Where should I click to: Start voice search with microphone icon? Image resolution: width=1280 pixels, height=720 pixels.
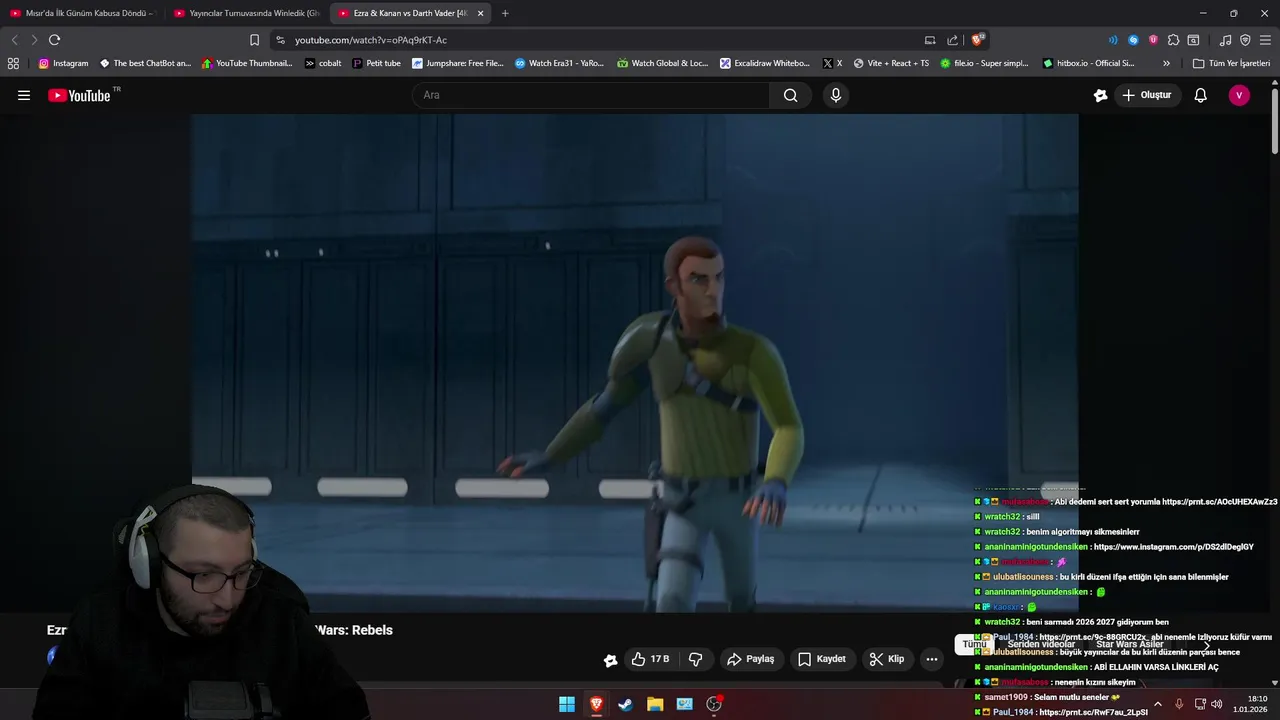[836, 95]
